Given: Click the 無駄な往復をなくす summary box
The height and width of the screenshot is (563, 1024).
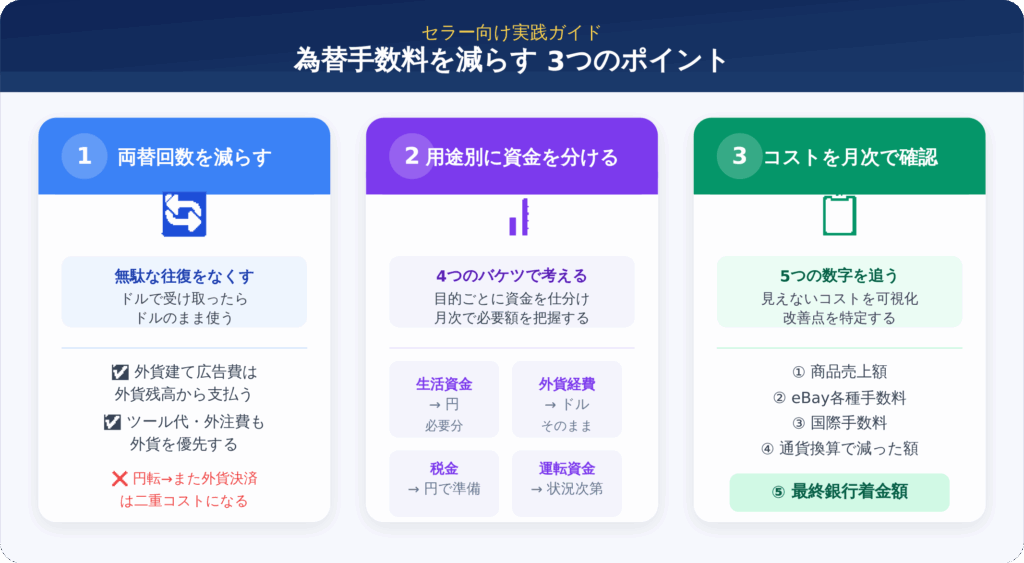Looking at the screenshot, I should (x=184, y=291).
